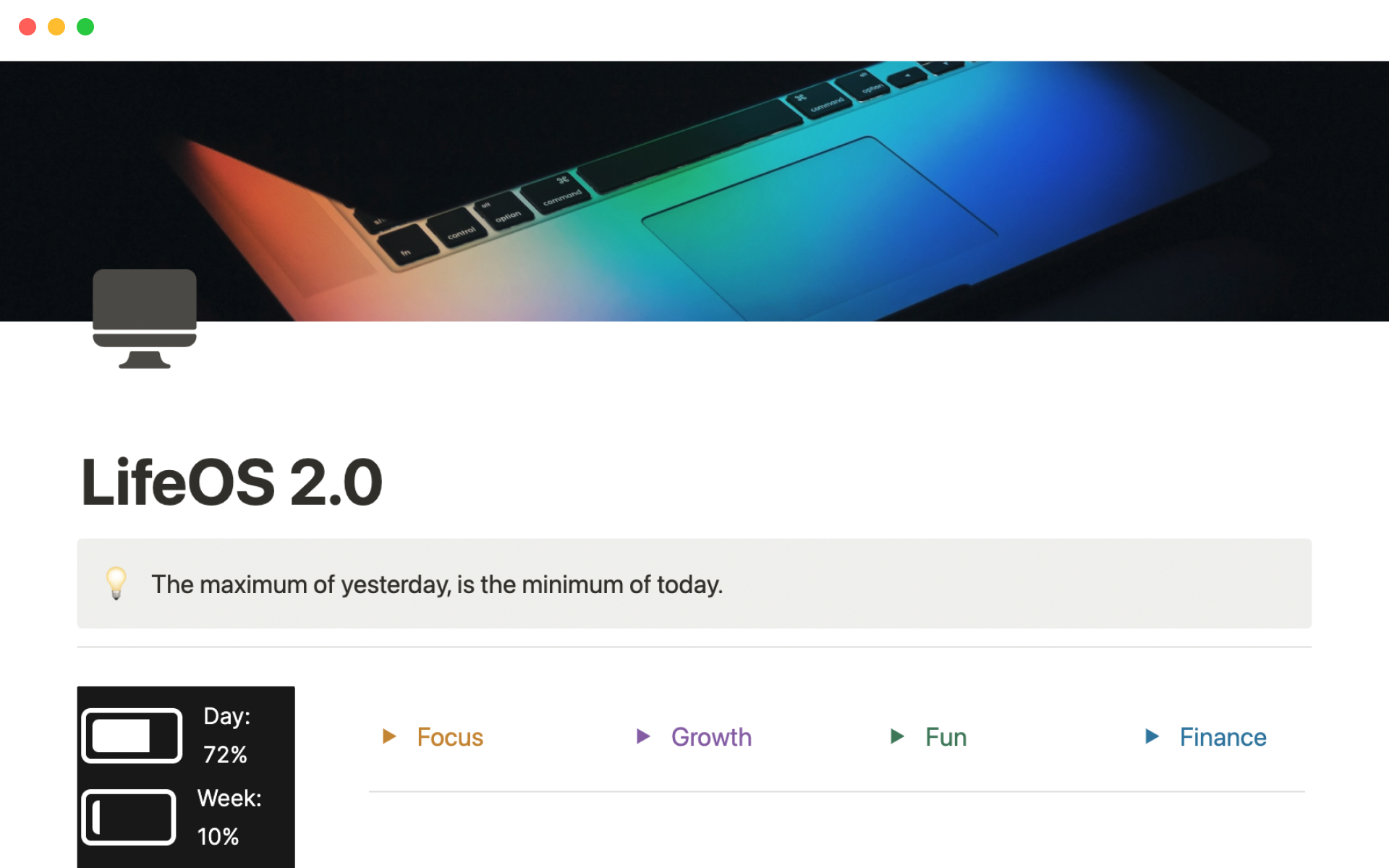Click the Day: 72% label
Screen dimensions: 1389x868
click(226, 735)
